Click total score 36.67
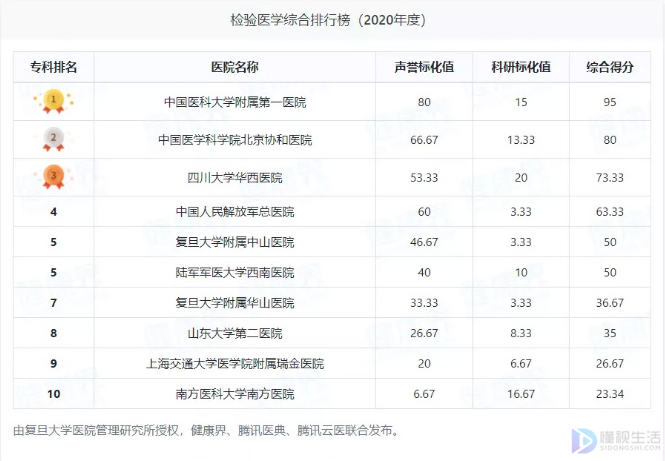 (x=610, y=303)
